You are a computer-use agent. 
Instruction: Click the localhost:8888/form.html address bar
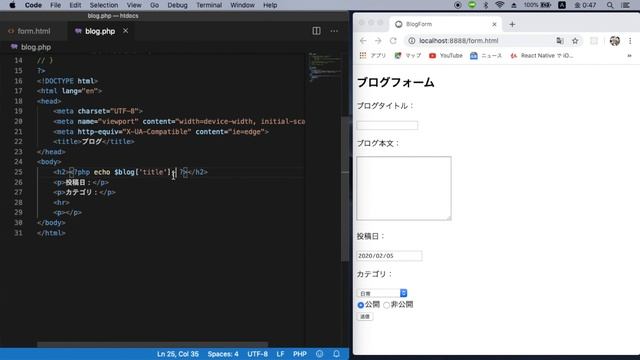459,41
